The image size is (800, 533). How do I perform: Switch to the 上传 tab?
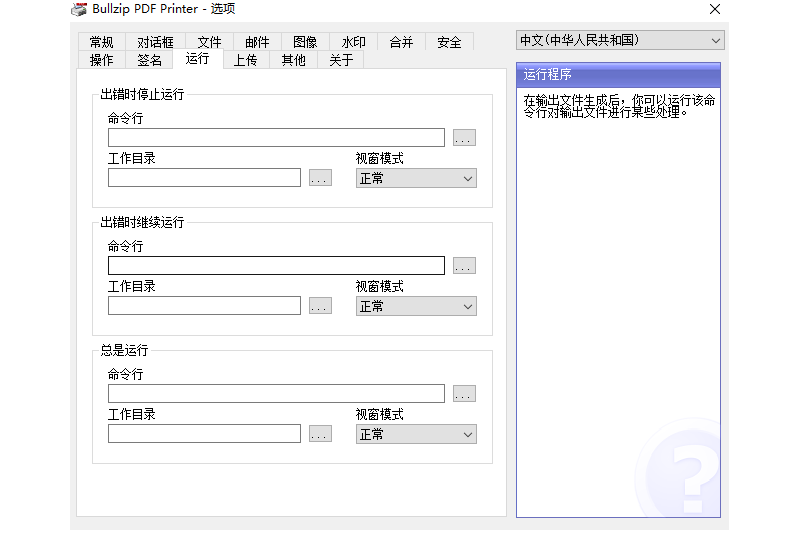pyautogui.click(x=245, y=60)
